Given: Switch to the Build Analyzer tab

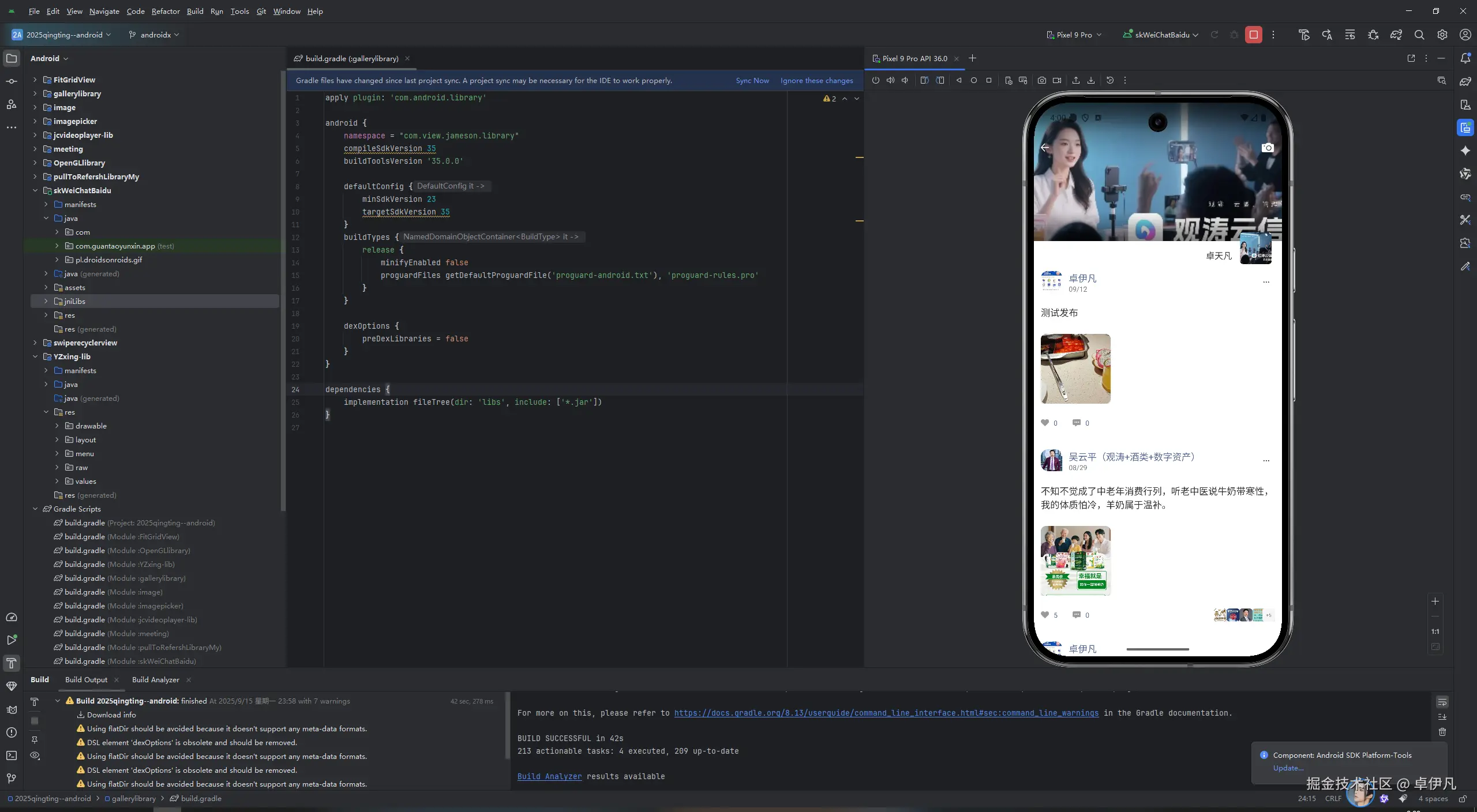Looking at the screenshot, I should [x=155, y=679].
